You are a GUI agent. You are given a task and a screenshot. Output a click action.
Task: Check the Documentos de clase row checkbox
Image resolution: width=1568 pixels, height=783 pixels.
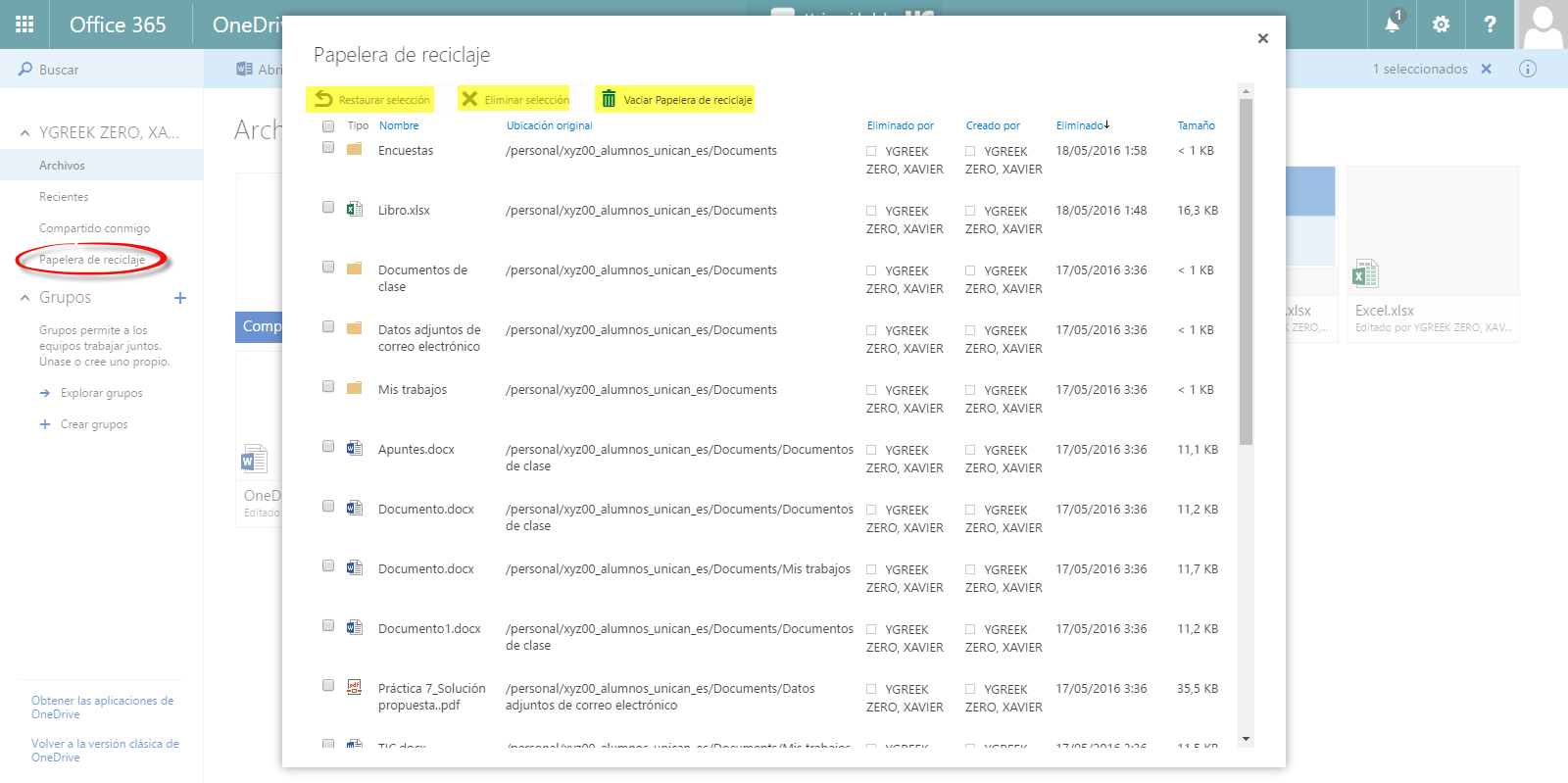(x=328, y=268)
